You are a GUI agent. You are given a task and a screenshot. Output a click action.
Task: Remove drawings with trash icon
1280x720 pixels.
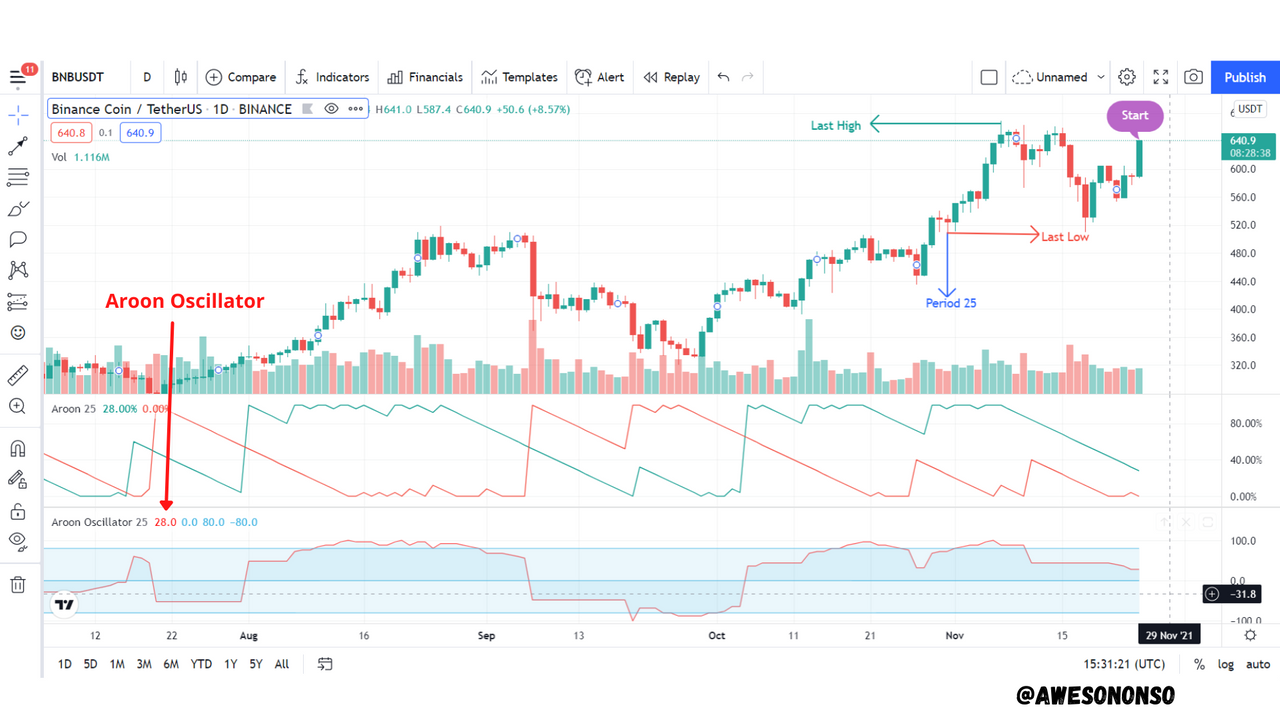17,585
